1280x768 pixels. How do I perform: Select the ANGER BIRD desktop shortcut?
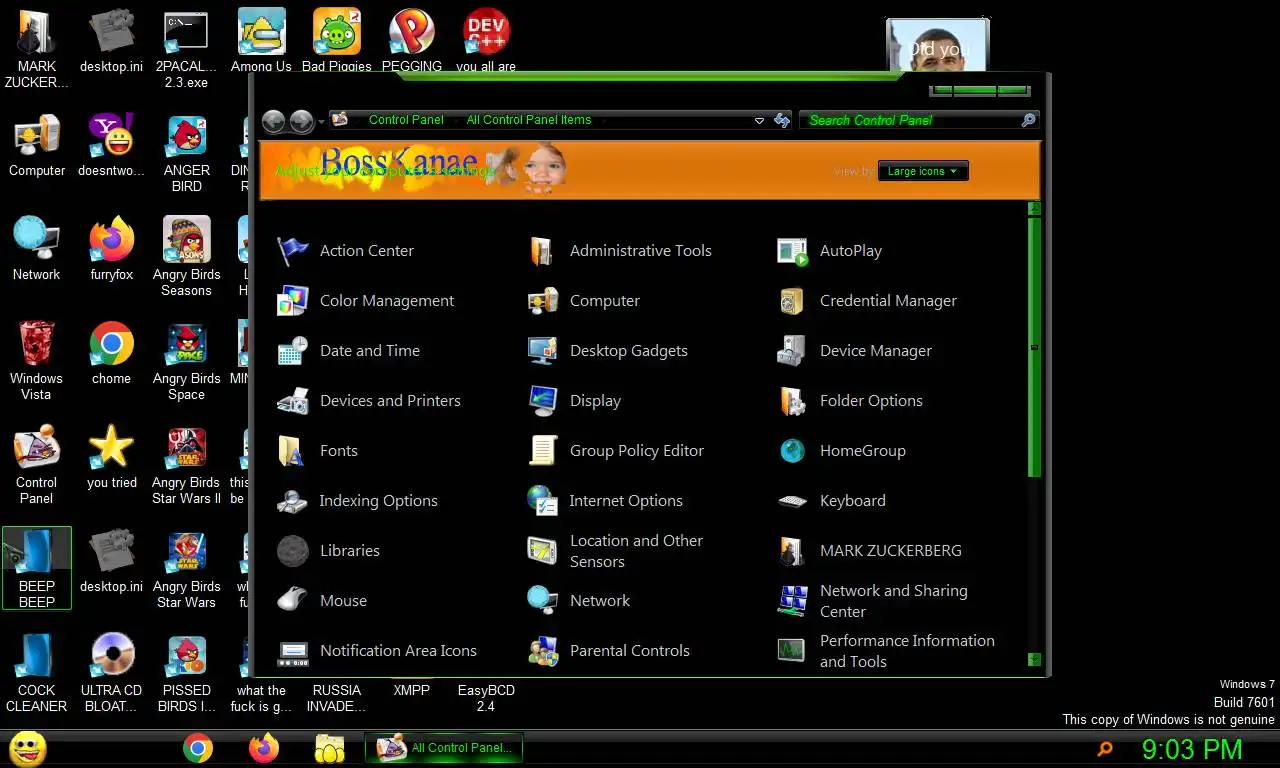(186, 152)
